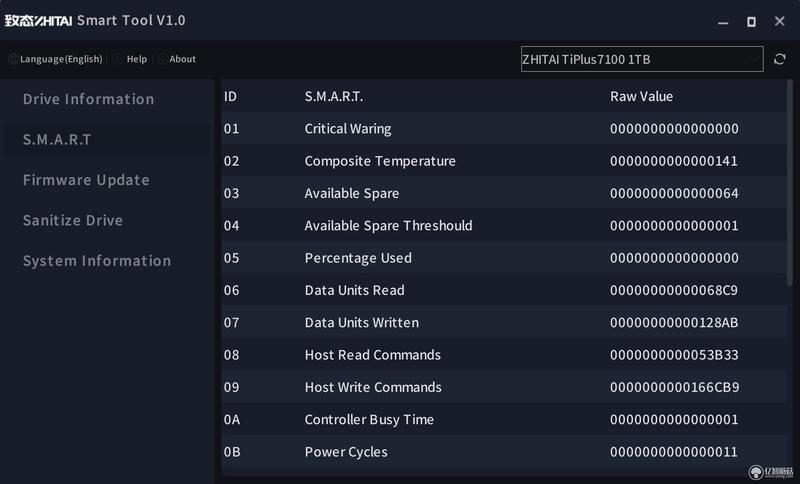Click raw value 00000000000068C9
Image resolution: width=800 pixels, height=484 pixels.
(674, 290)
